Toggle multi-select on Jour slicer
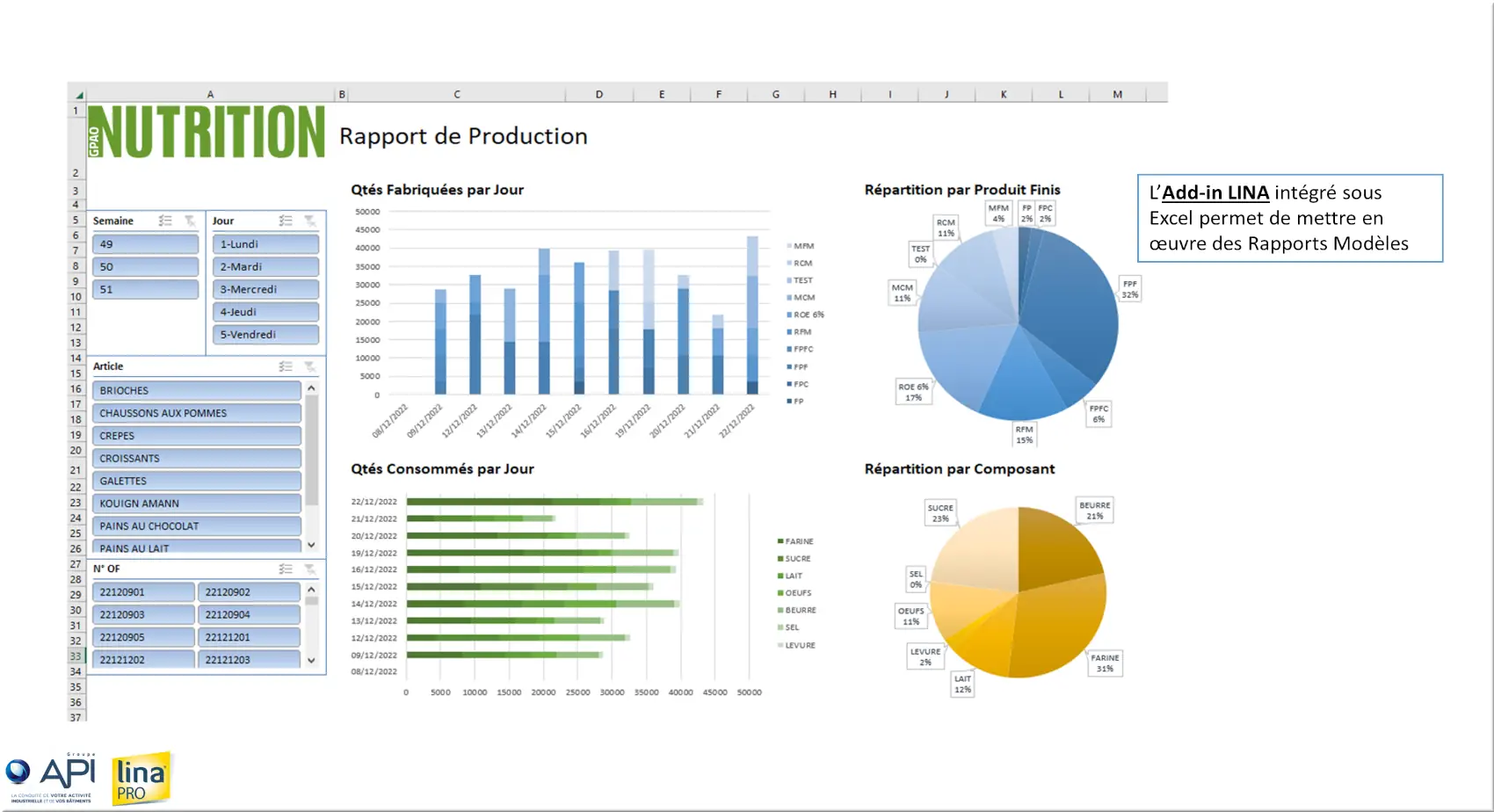The image size is (1494, 812). pyautogui.click(x=286, y=221)
